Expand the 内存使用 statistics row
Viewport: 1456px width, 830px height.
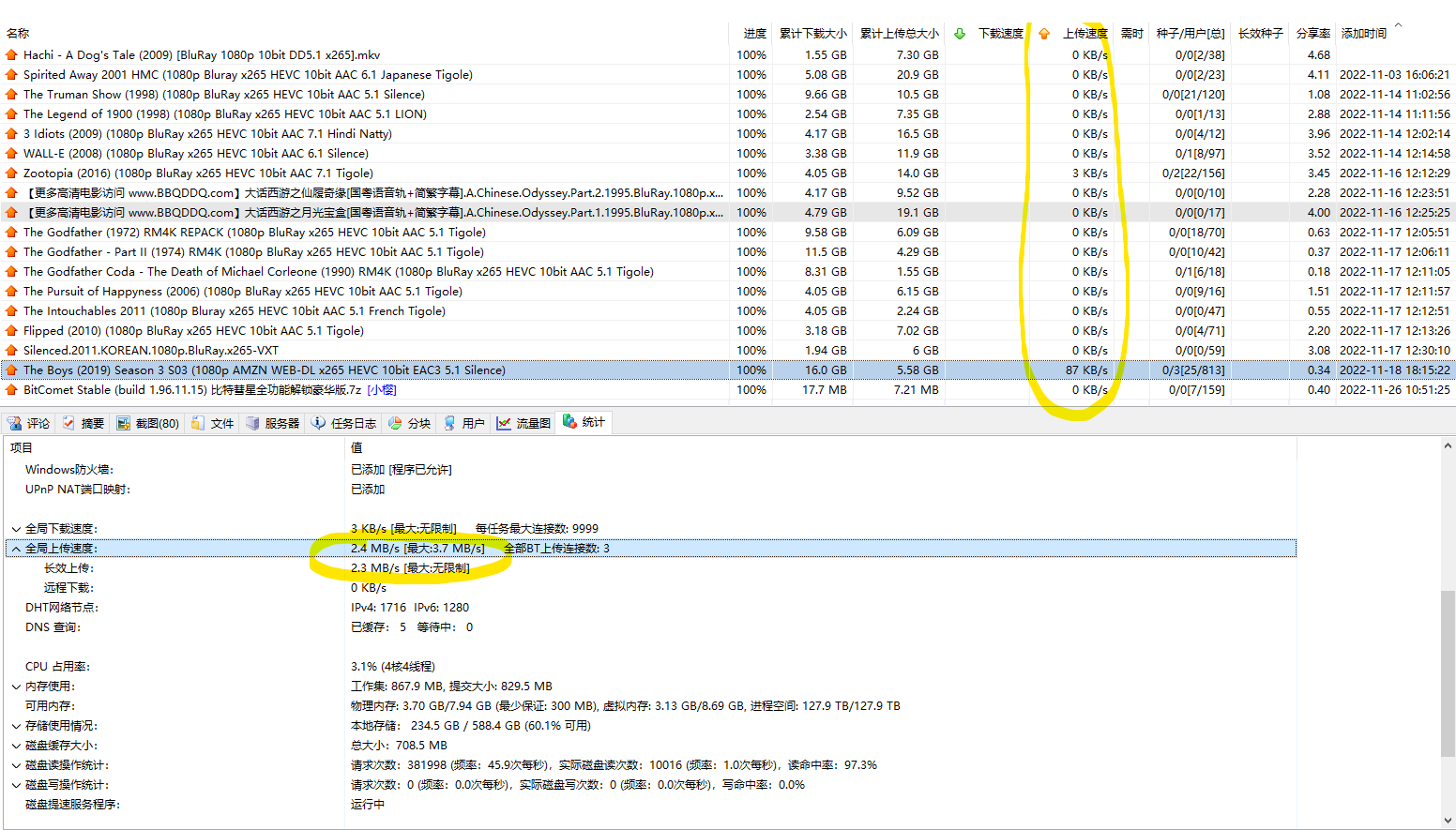click(x=16, y=687)
